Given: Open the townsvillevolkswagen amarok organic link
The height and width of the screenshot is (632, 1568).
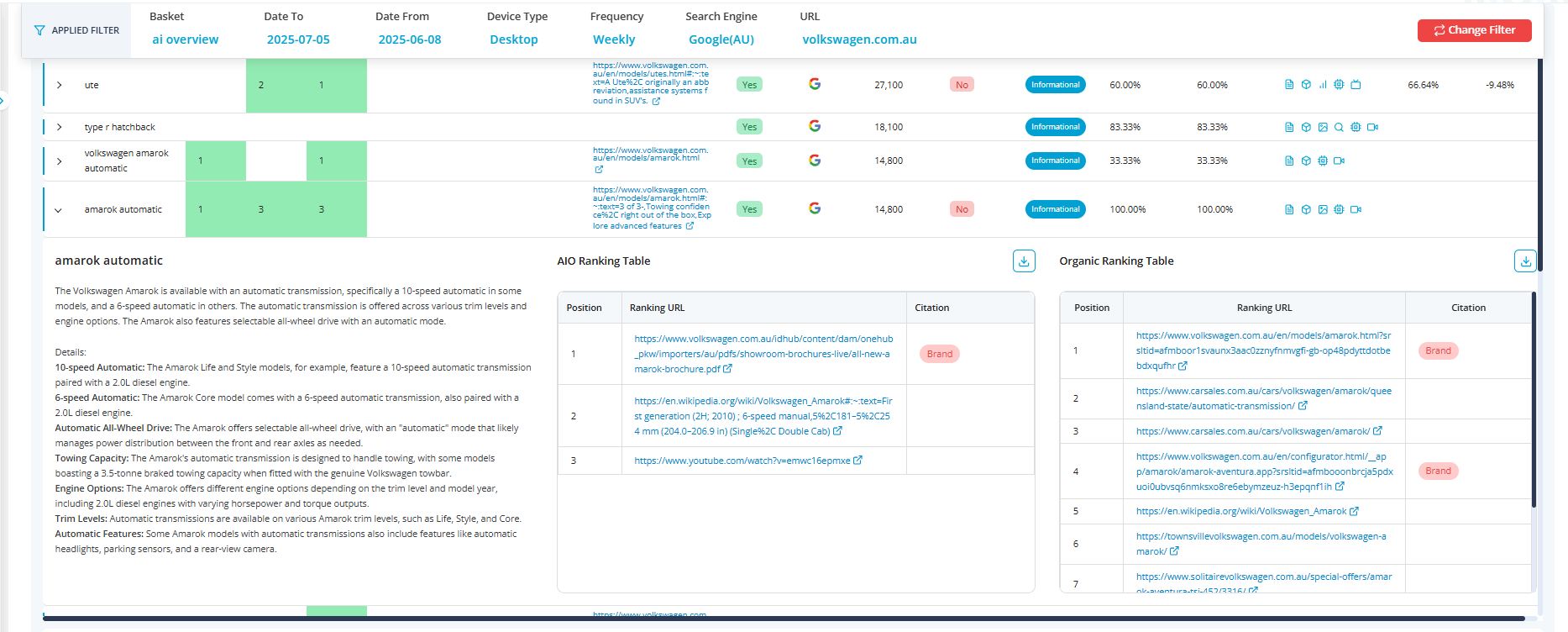Looking at the screenshot, I should pyautogui.click(x=1261, y=544).
